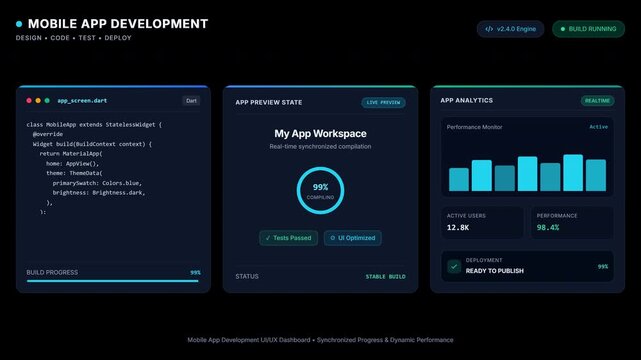Click the checkmark icon in Tests Passed
Screen dimensions: 641x360
click(268, 238)
